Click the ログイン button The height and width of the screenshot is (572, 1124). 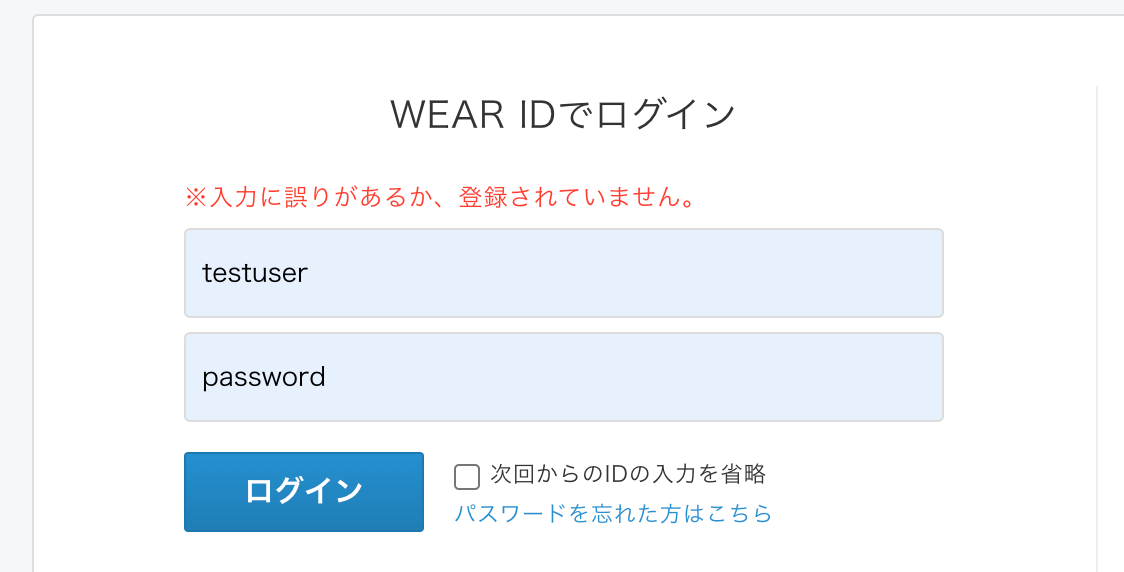304,492
